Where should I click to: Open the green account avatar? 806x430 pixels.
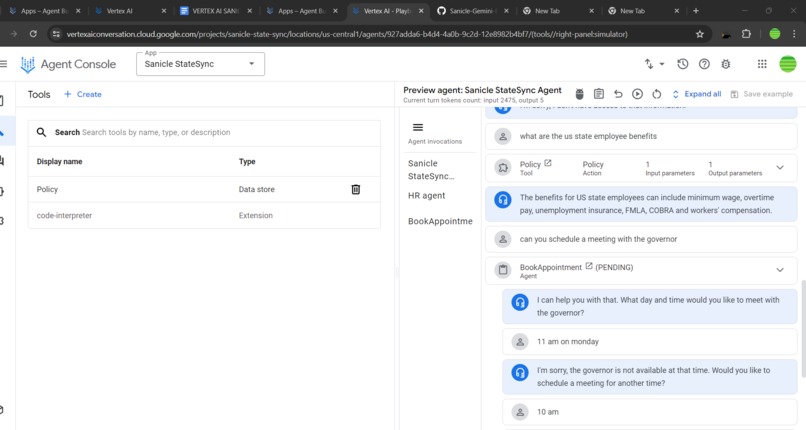(787, 64)
